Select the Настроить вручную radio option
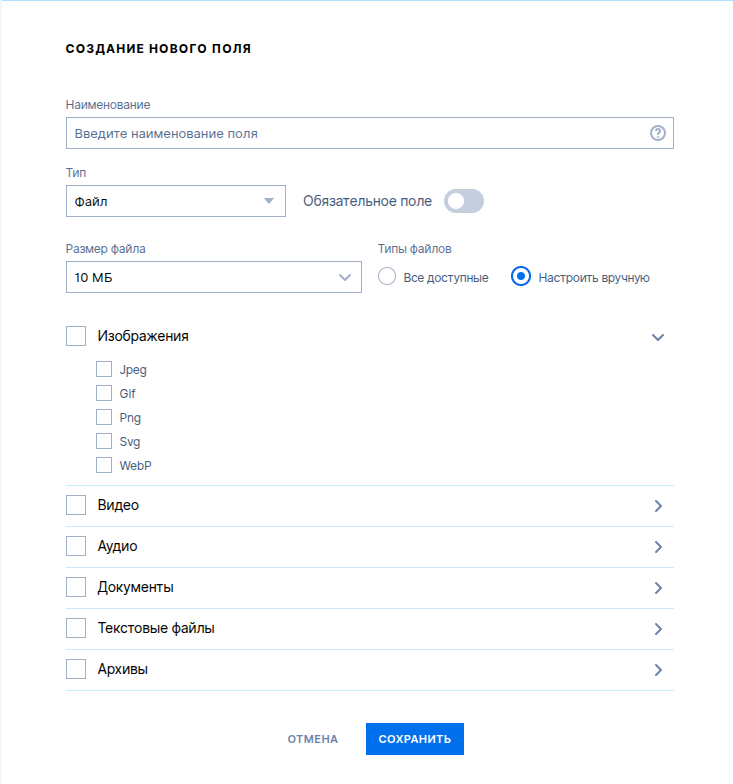Screen dimensions: 733x784 pyautogui.click(x=520, y=276)
